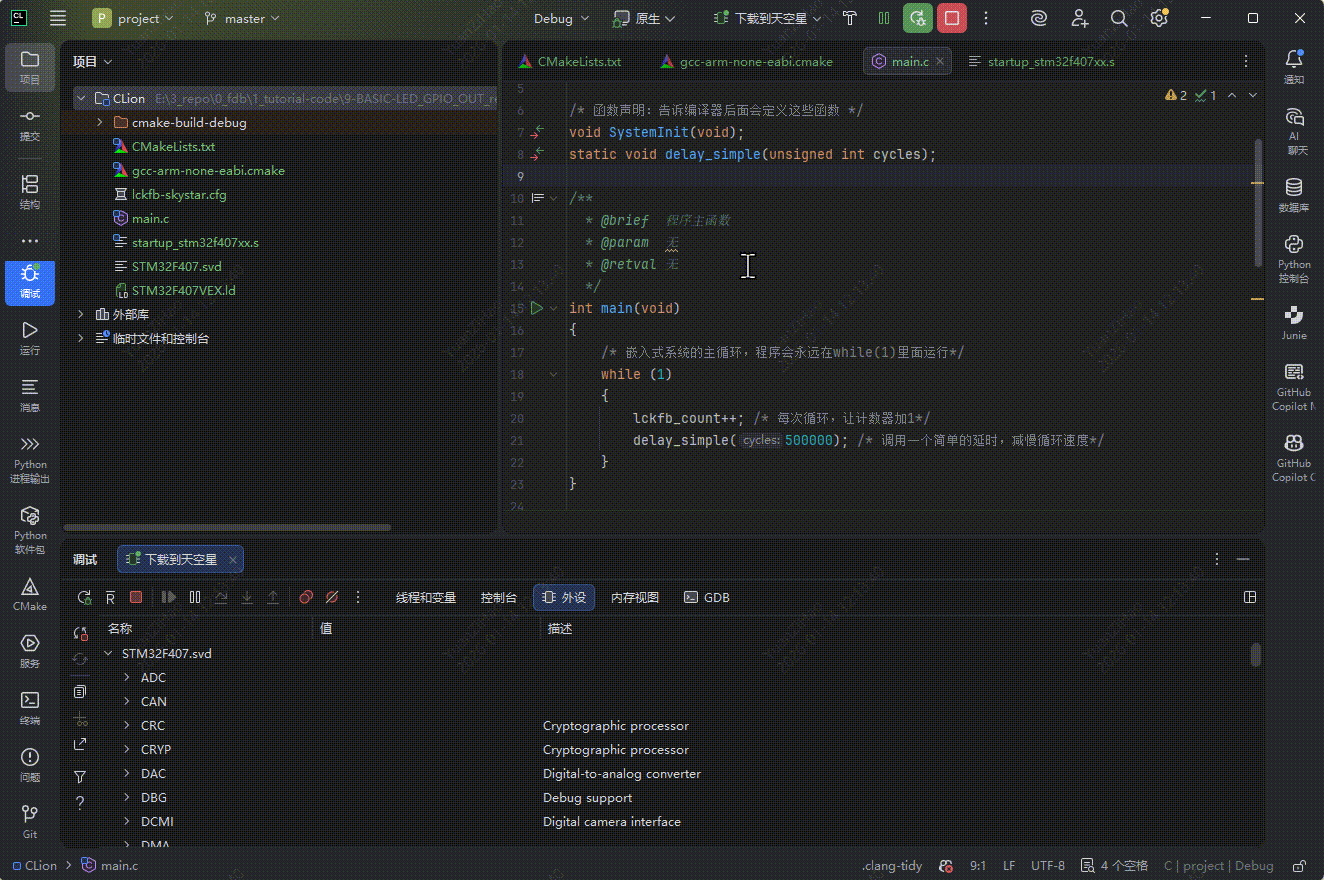Switch to the 内存视图 debug tab

click(635, 597)
